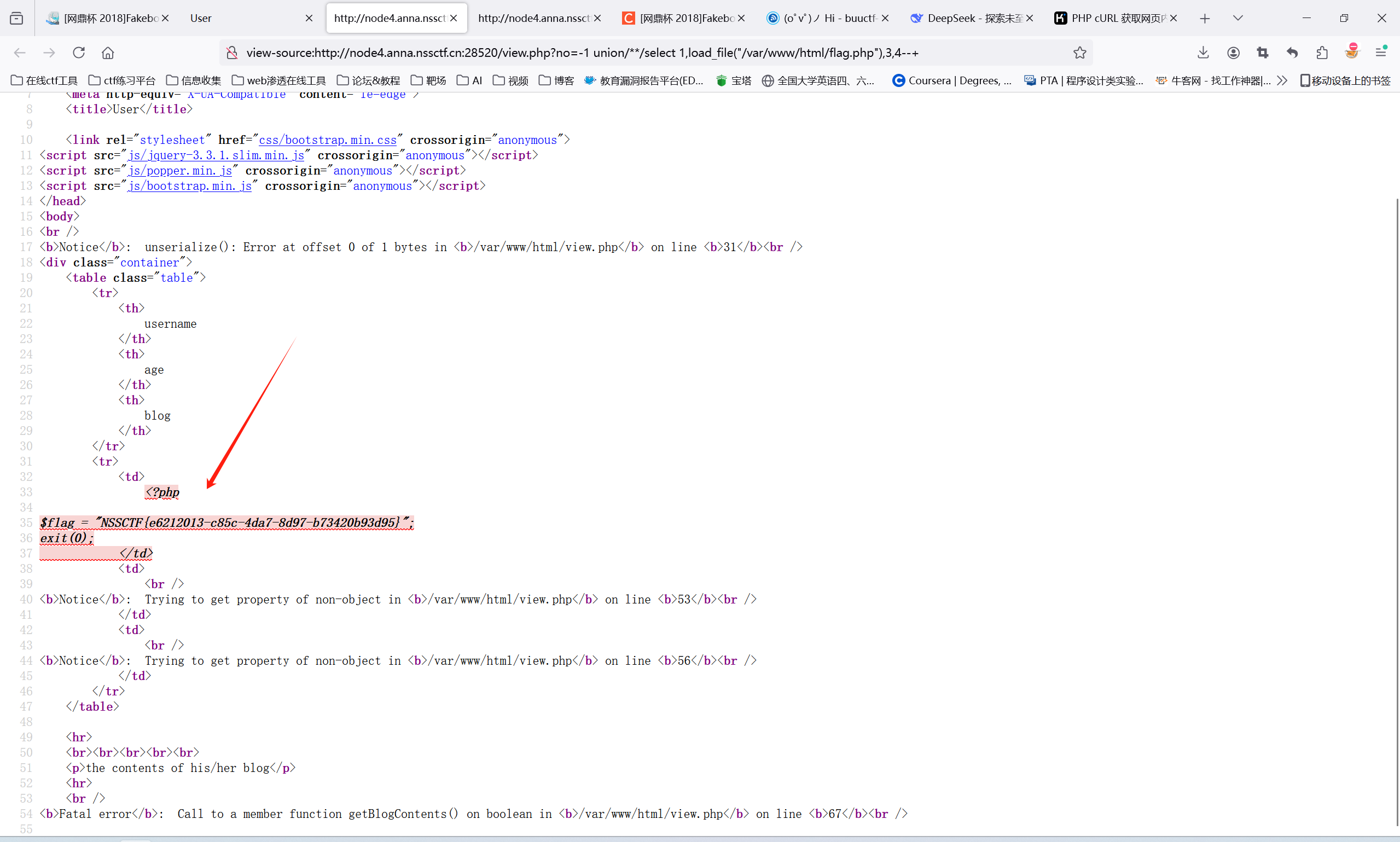Bookmark this page with star icon
The image size is (1400, 842).
click(1079, 53)
